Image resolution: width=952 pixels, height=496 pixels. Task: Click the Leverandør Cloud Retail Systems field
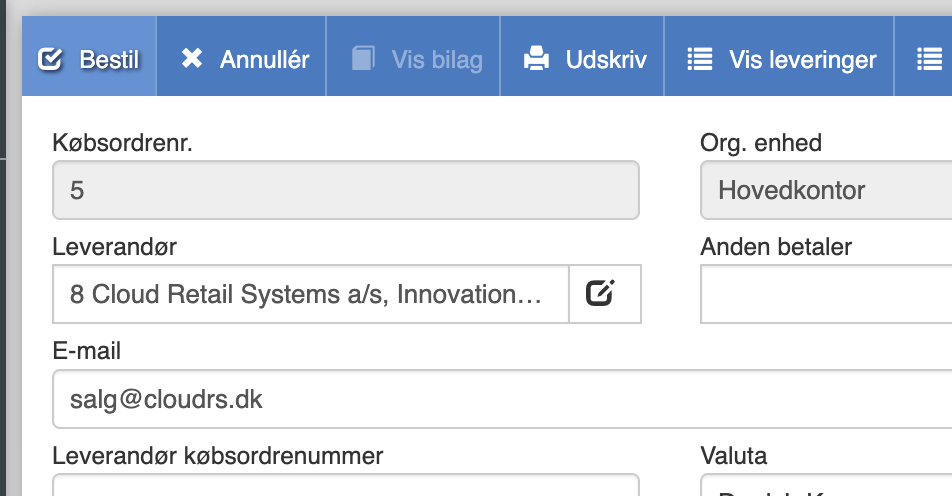(x=310, y=294)
